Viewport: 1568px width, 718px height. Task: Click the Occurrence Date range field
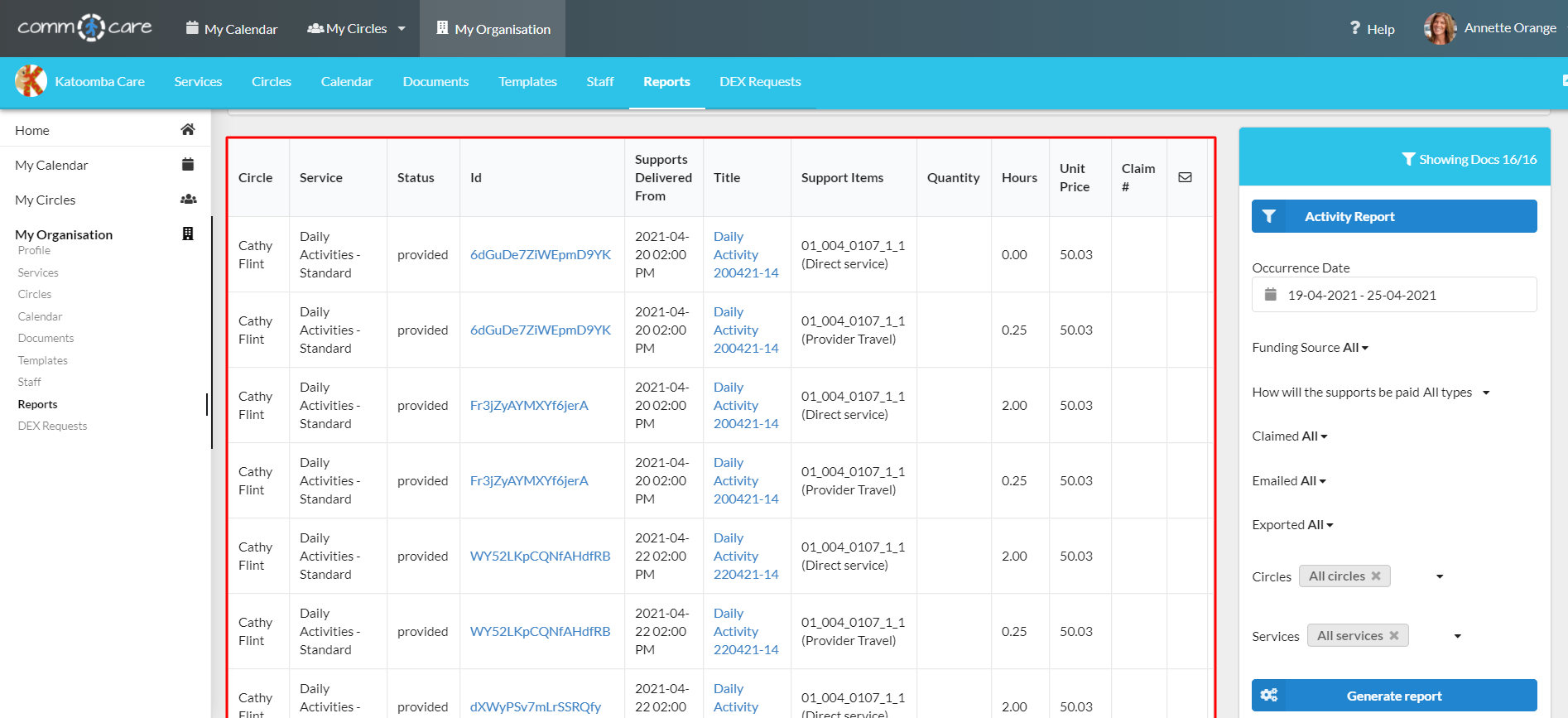[1393, 295]
